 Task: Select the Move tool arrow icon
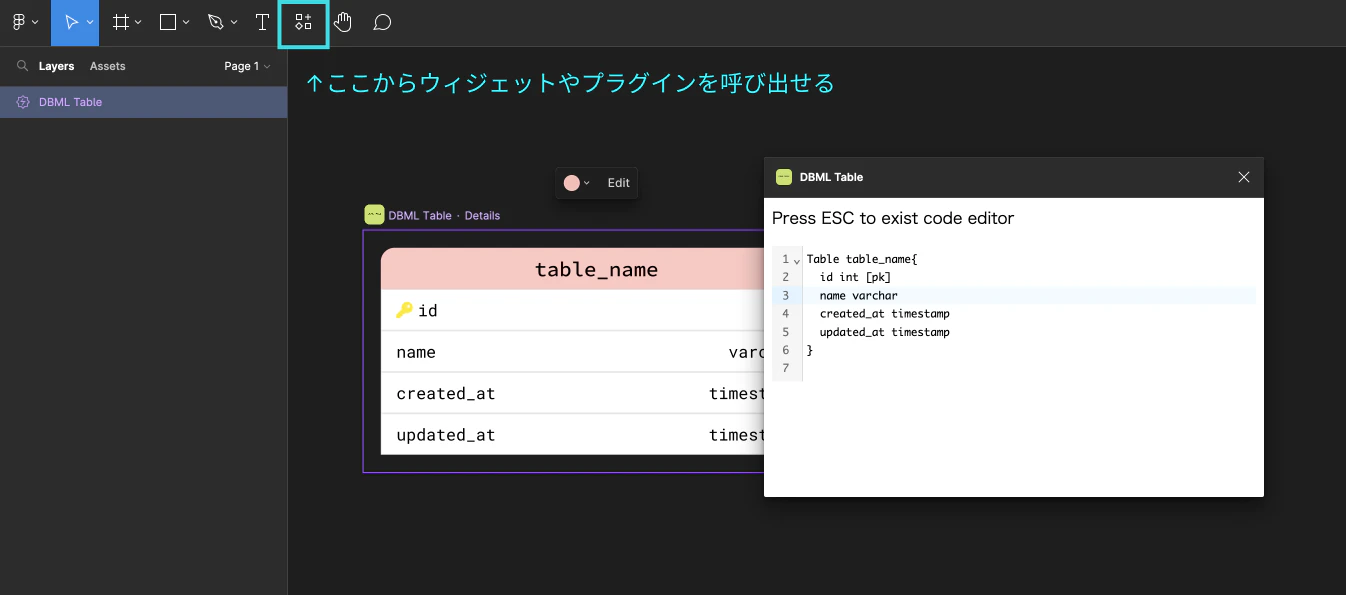[x=71, y=22]
